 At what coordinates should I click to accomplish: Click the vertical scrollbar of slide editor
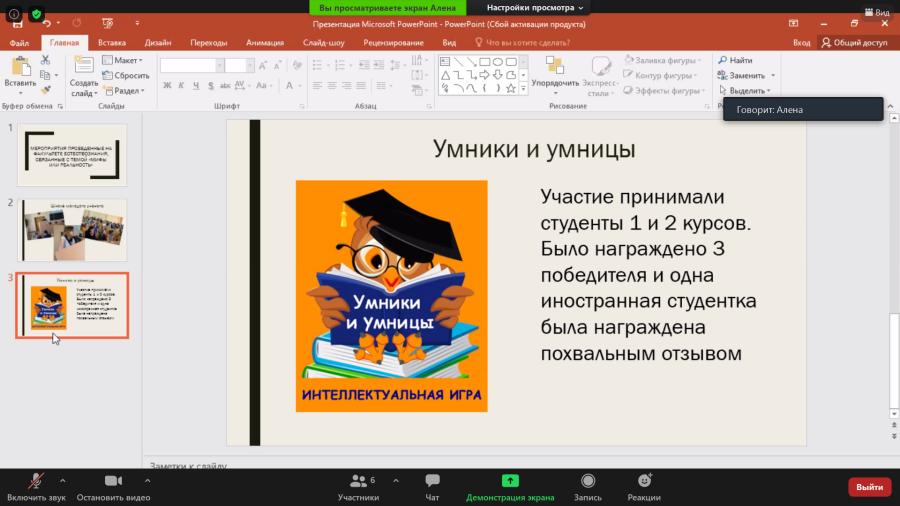coord(894,266)
